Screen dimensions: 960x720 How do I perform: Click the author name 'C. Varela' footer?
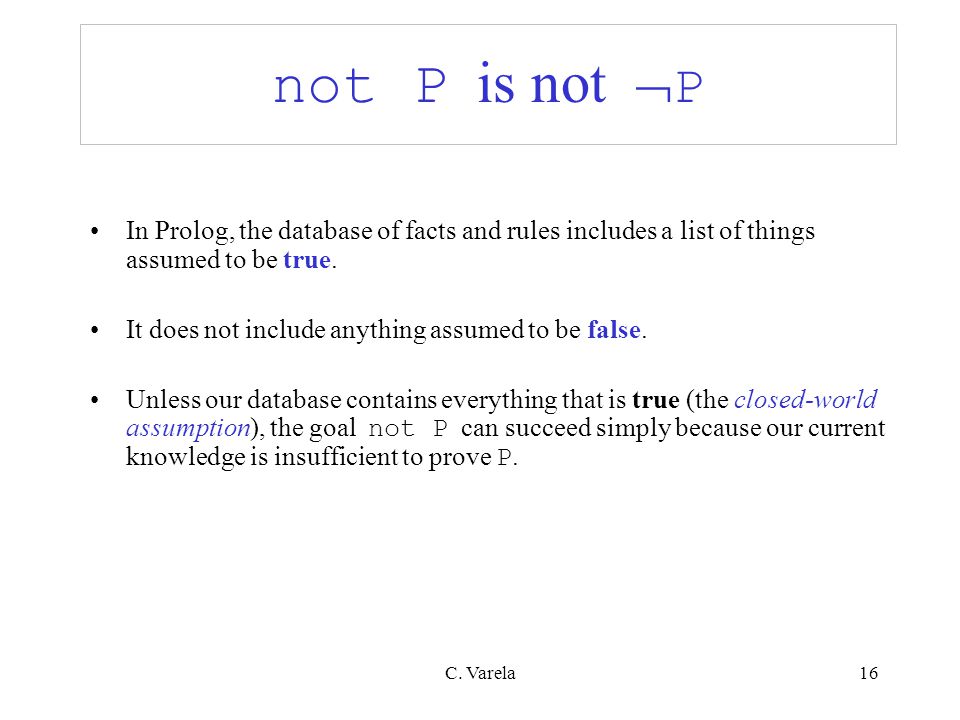point(481,673)
